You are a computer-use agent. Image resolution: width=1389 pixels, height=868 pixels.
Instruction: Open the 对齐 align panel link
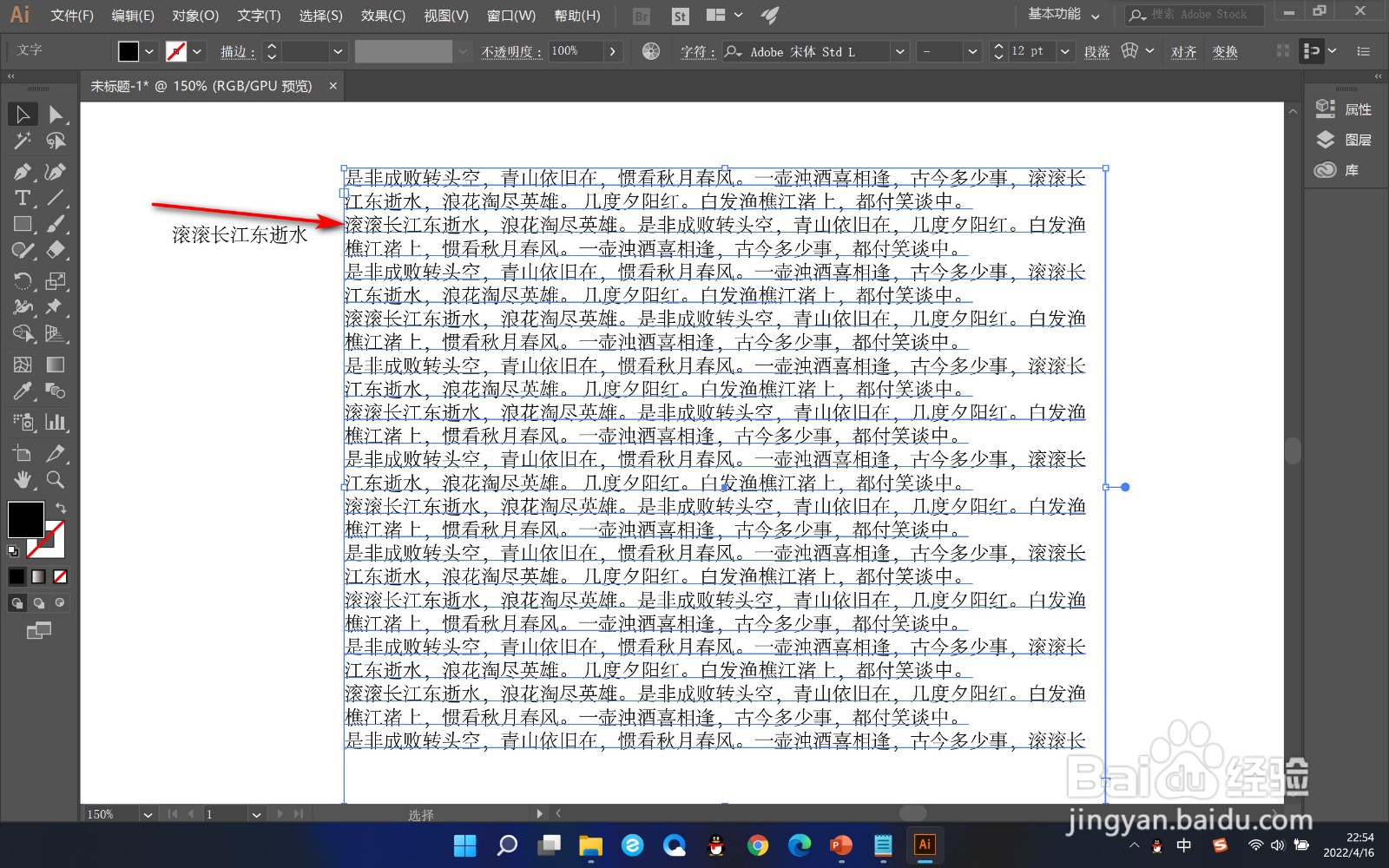(1183, 52)
